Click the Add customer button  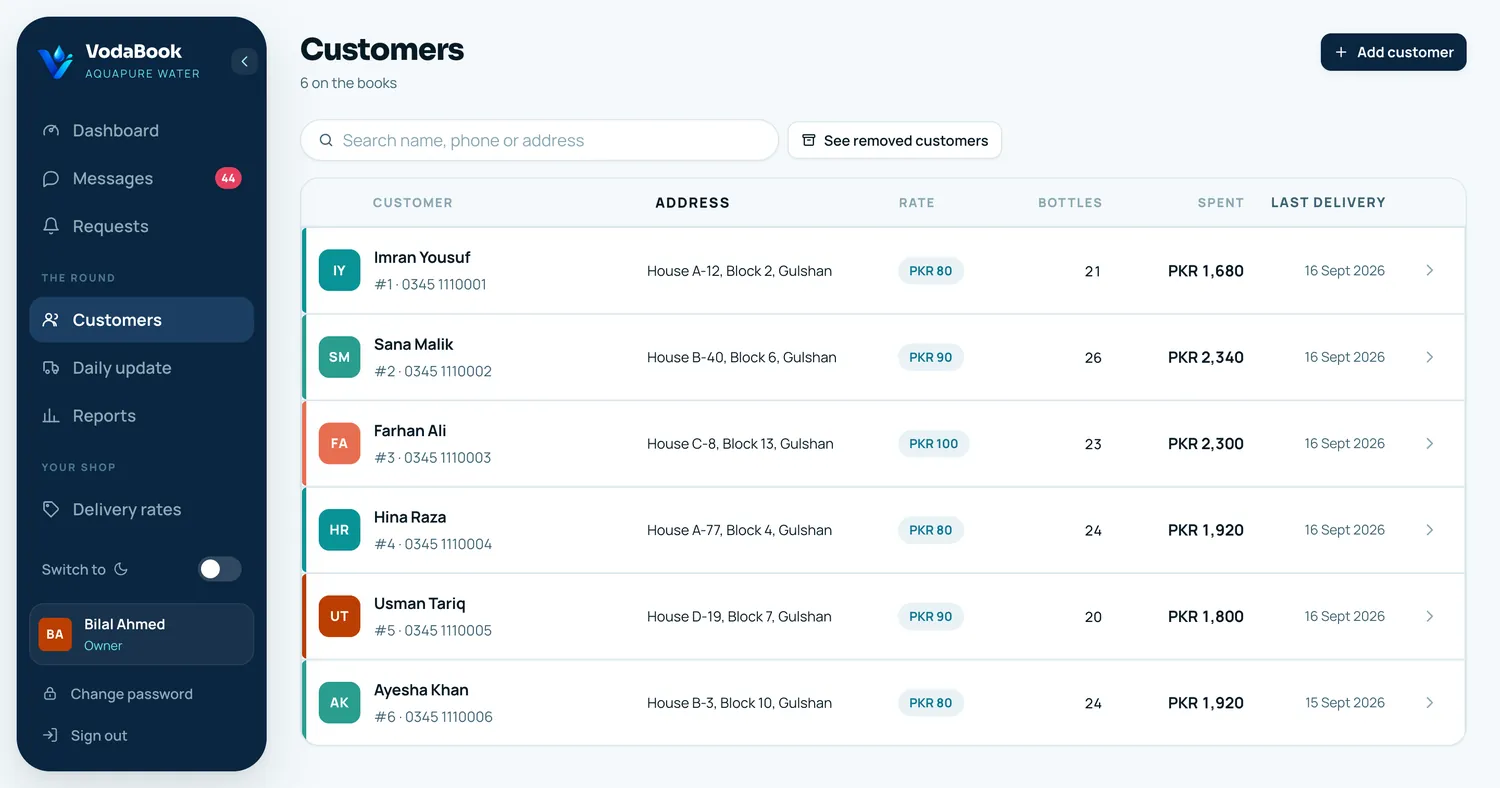point(1393,52)
